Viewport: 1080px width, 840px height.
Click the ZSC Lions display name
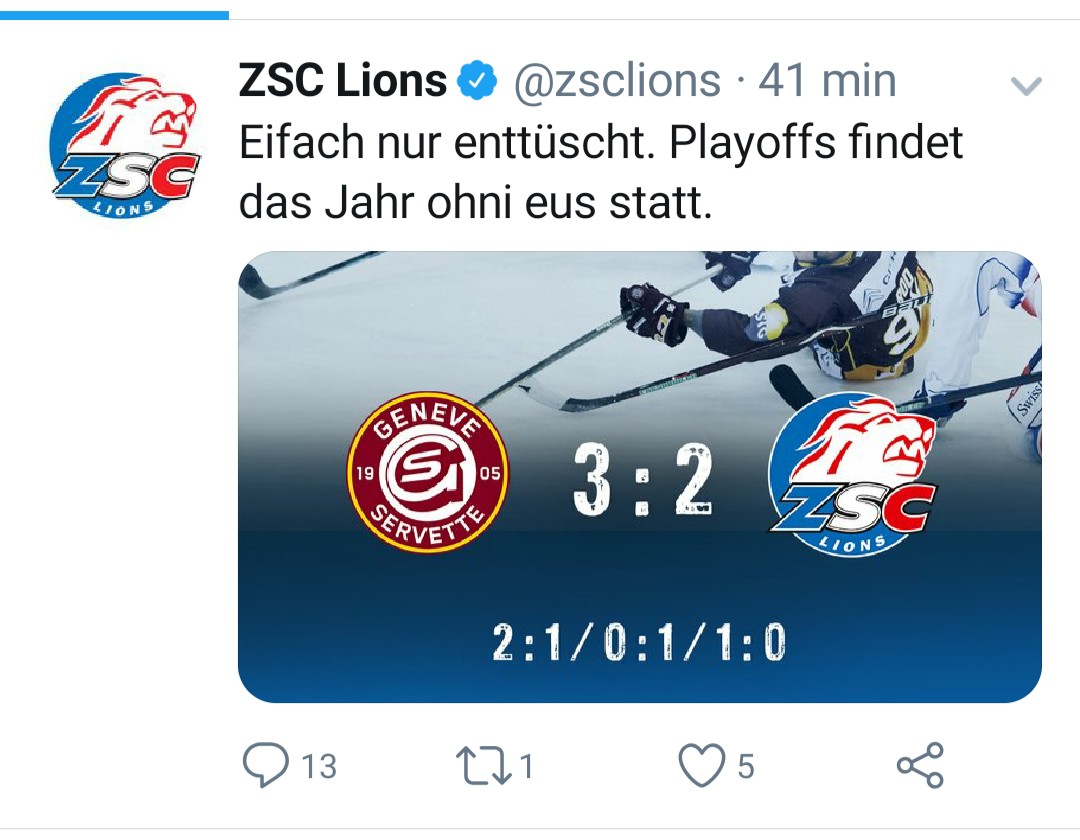342,81
